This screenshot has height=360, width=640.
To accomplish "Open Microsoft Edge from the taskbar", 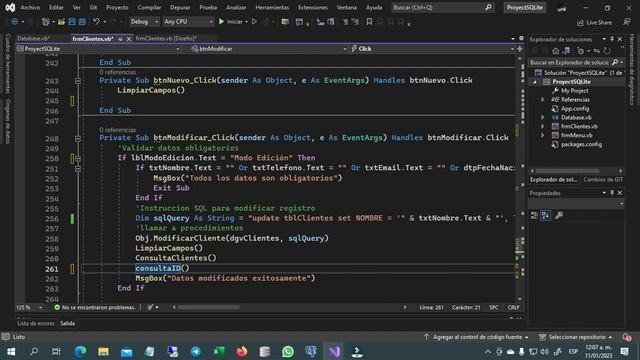I will [80, 351].
